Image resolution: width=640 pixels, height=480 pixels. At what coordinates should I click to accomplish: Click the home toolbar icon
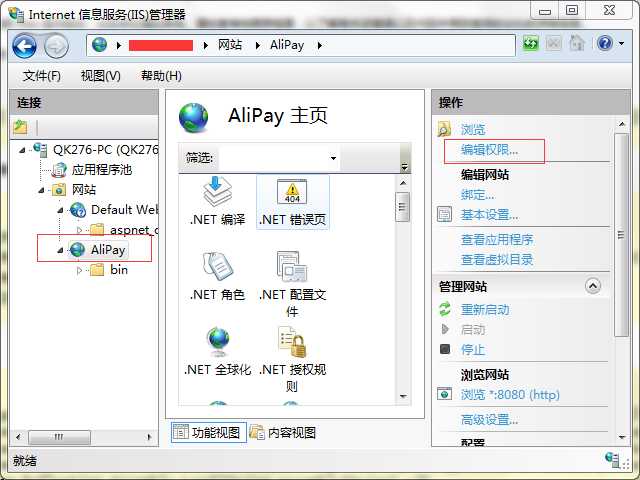click(577, 43)
